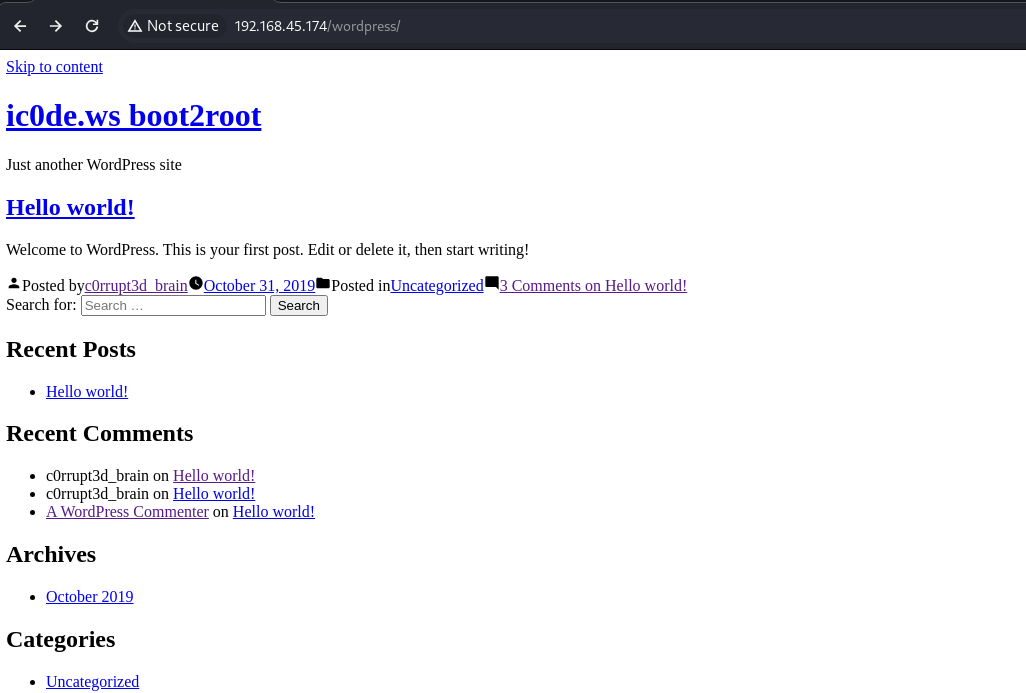Open second c0rrupt3d_brain comment's Hello world! link
This screenshot has width=1026, height=693.
[214, 494]
